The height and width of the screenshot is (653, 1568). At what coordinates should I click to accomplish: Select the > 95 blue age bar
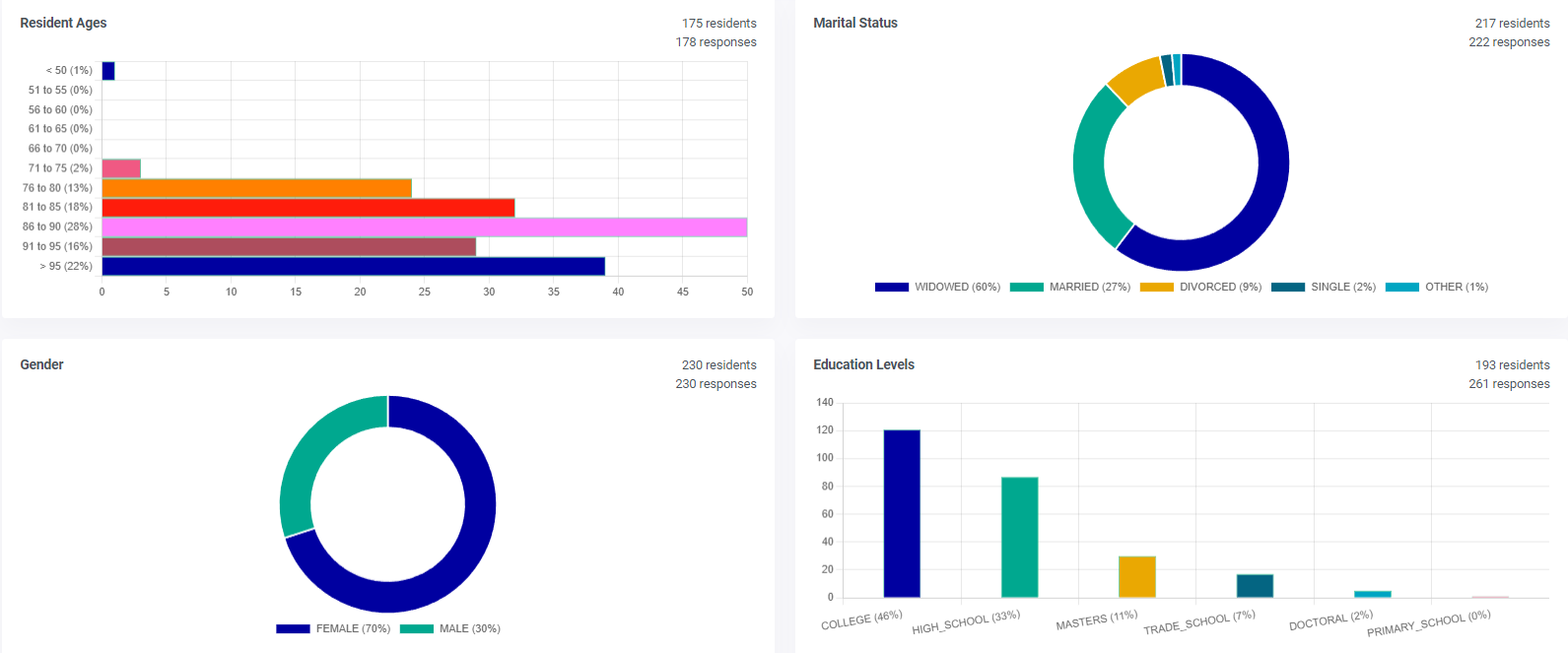[354, 266]
